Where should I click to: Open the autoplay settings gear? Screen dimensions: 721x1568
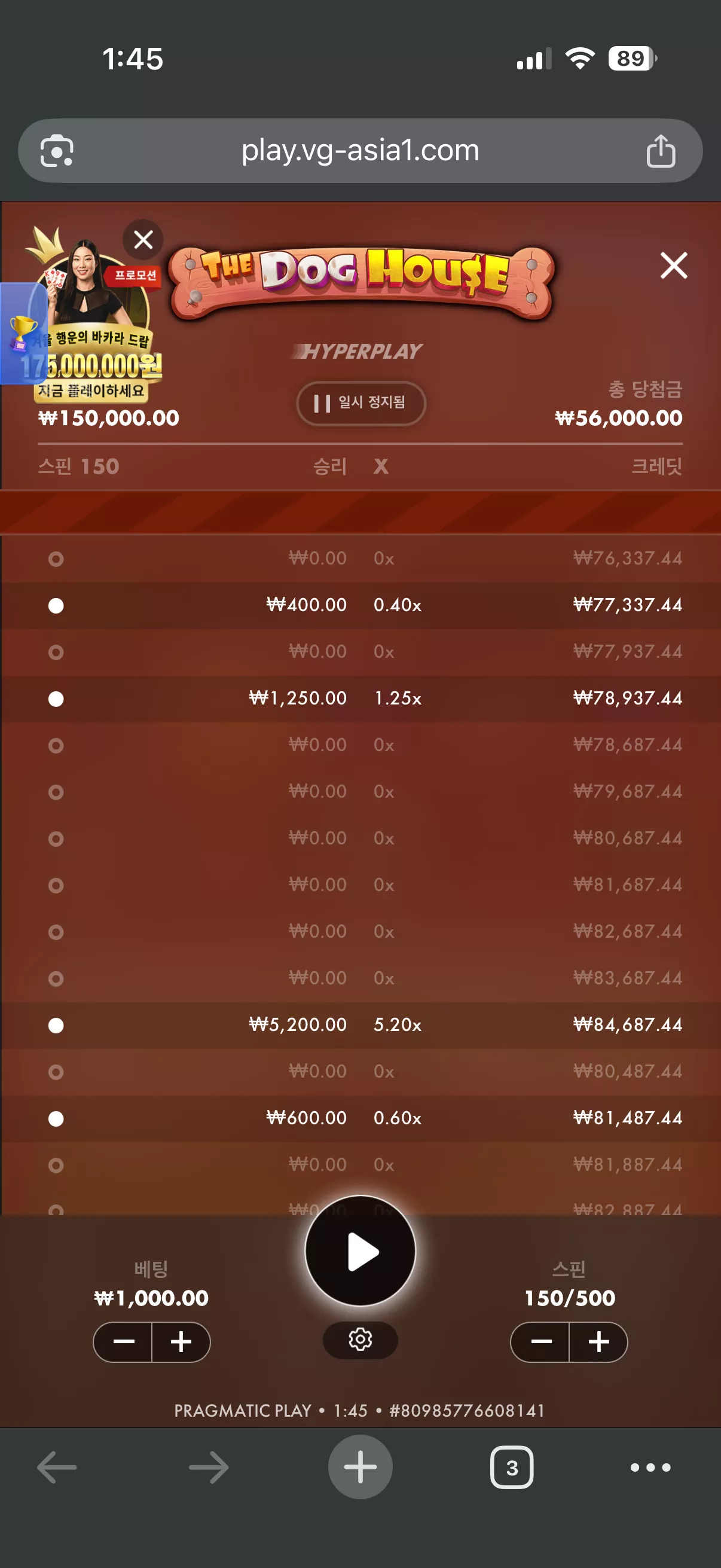point(360,1339)
